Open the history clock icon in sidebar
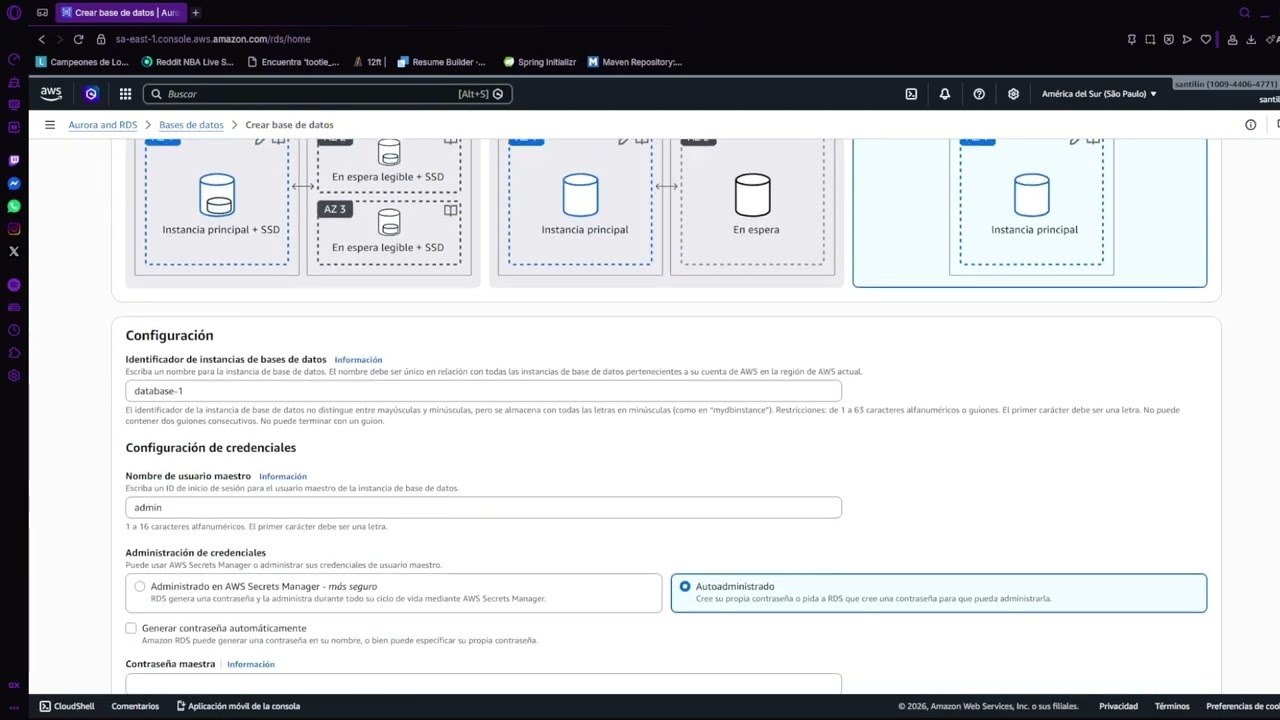Image resolution: width=1280 pixels, height=720 pixels. click(x=14, y=330)
